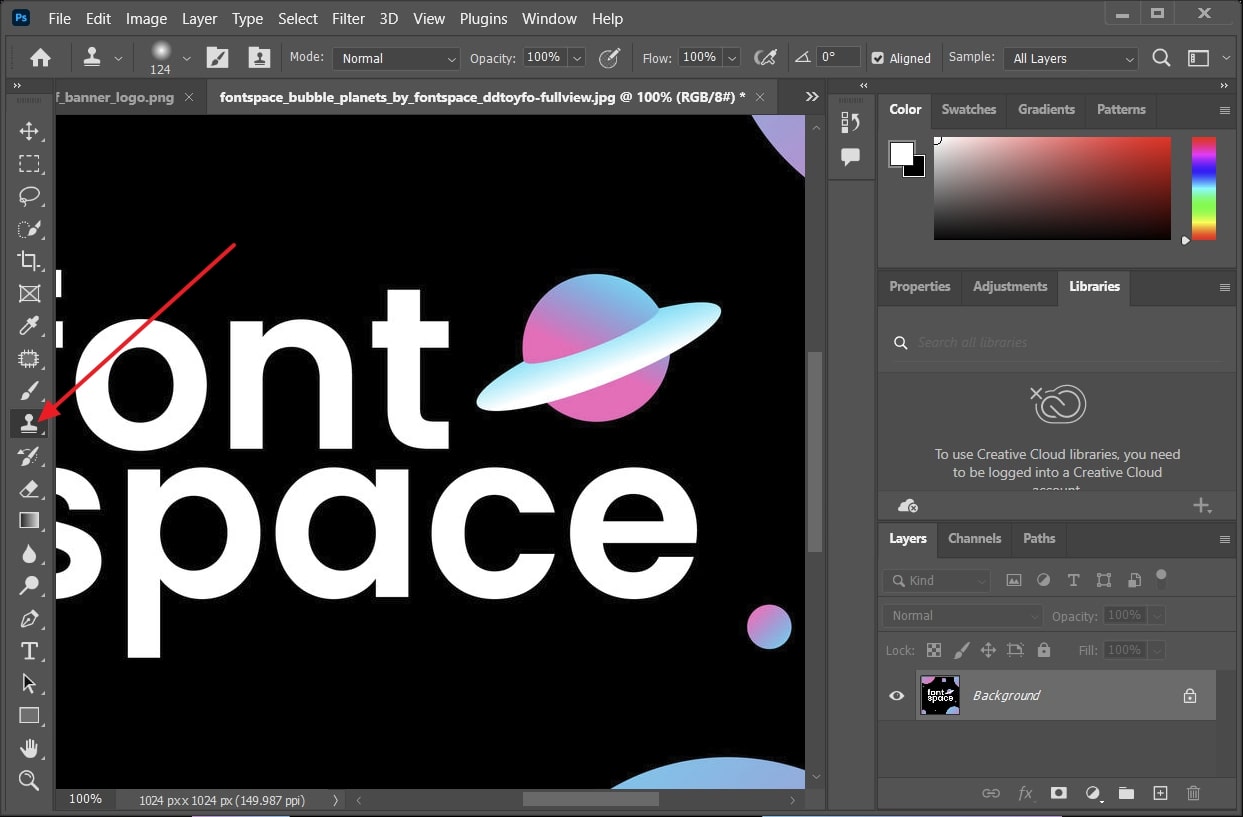This screenshot has height=817, width=1243.
Task: Add a layer mask
Action: tap(1058, 793)
